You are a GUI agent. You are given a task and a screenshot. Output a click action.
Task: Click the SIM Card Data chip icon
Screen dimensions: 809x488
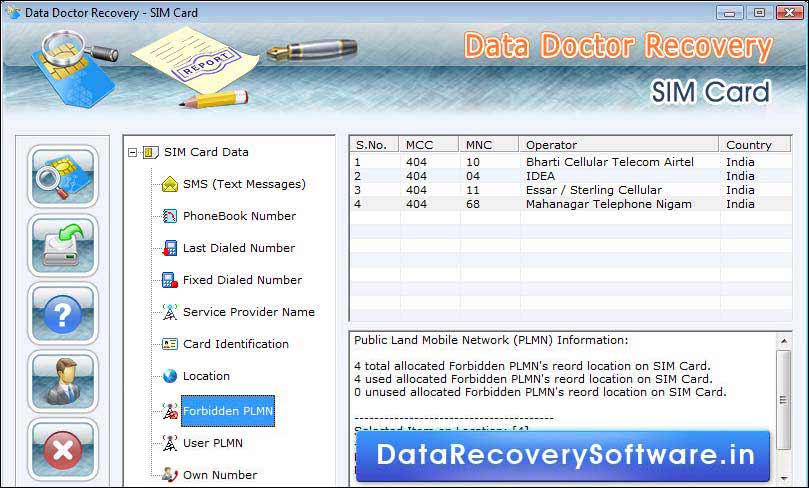point(150,152)
